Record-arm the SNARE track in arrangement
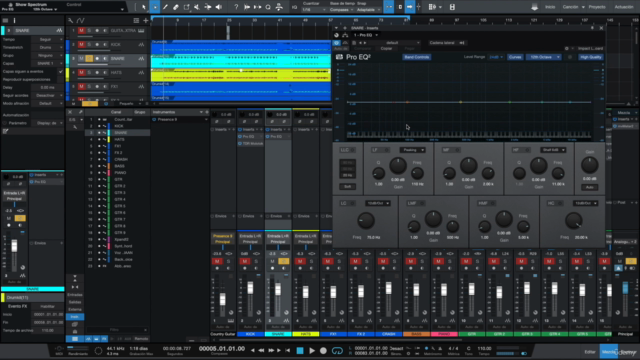The width and height of the screenshot is (640, 360). [x=97, y=58]
